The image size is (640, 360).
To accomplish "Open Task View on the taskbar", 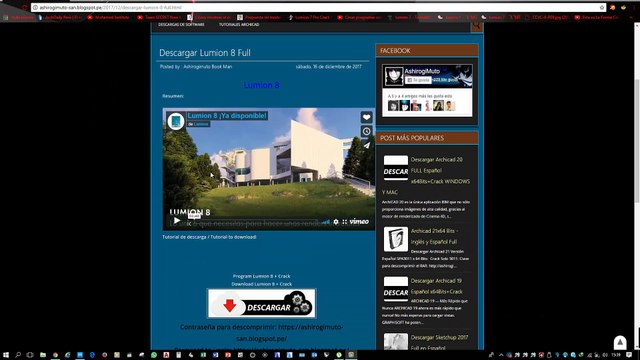I will [30, 355].
